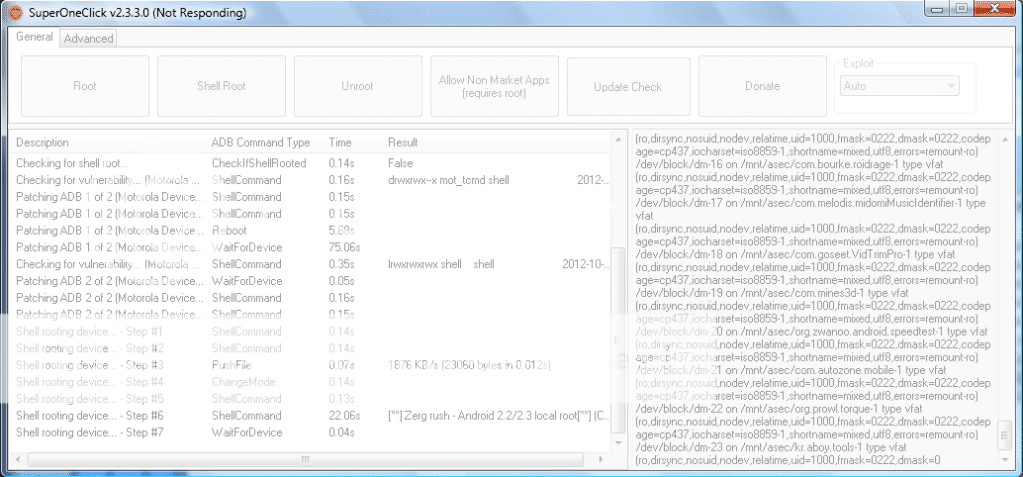The image size is (1023, 477).
Task: Sort by Time column header
Action: [x=352, y=142]
